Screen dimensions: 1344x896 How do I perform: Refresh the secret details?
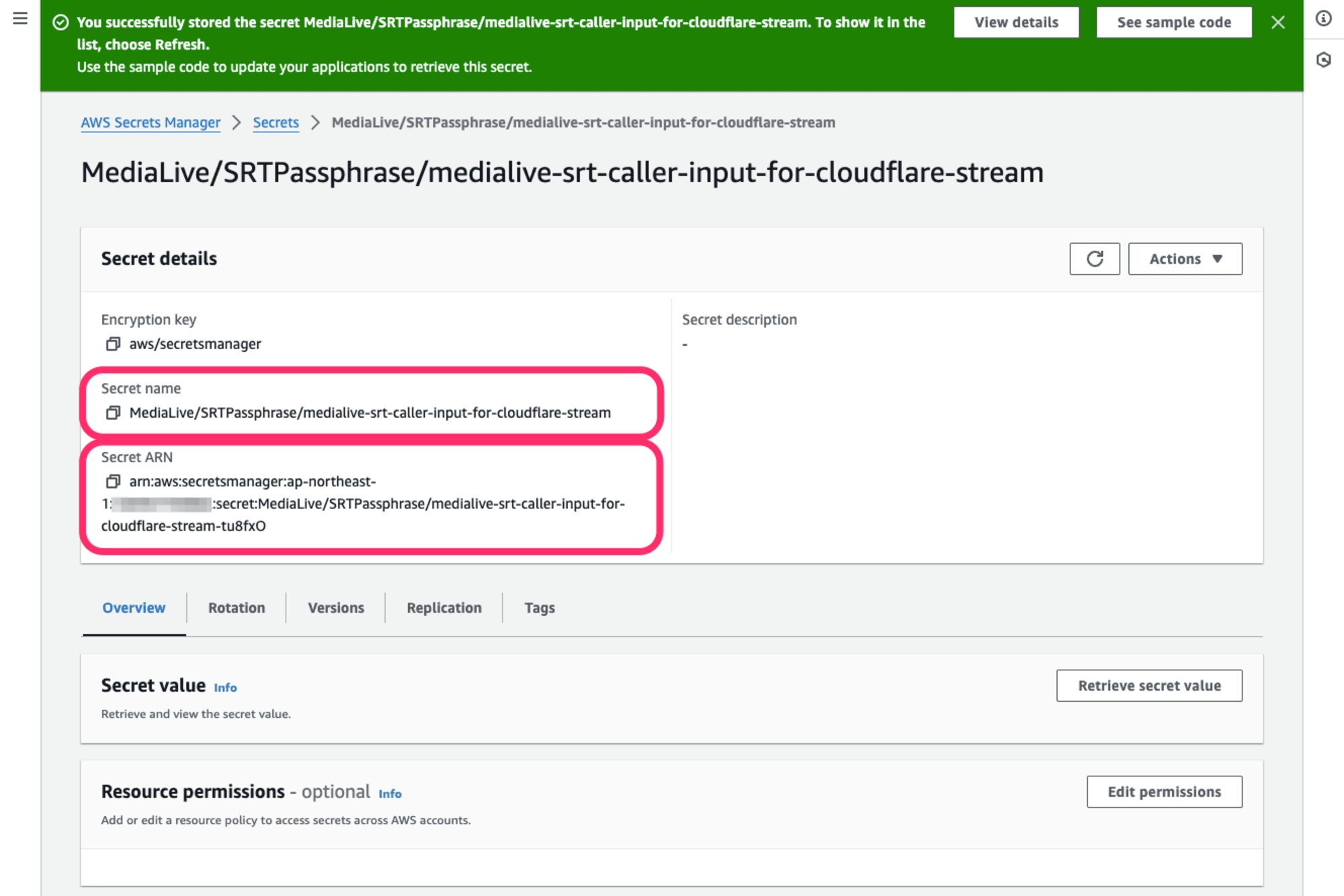point(1095,259)
